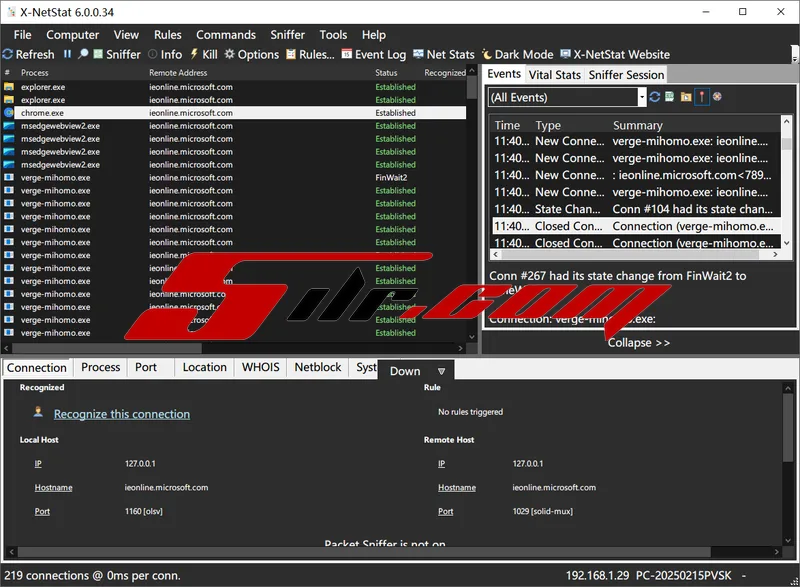Open the Rules... toolbar button
800x587 pixels.
(x=310, y=55)
